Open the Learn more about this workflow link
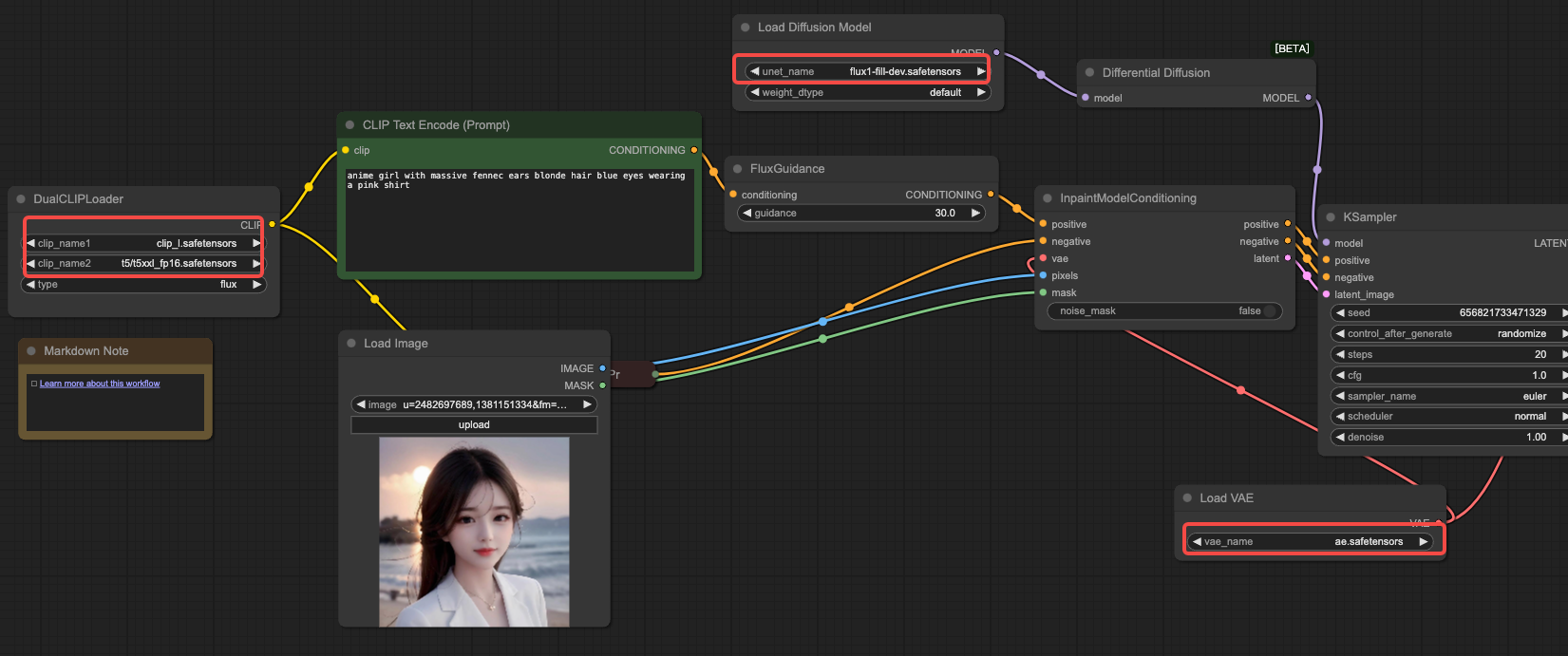 click(100, 384)
